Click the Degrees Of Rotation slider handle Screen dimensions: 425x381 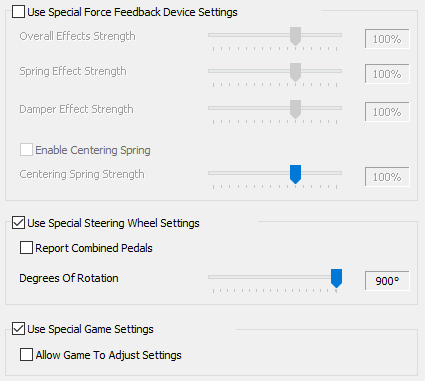[336, 278]
